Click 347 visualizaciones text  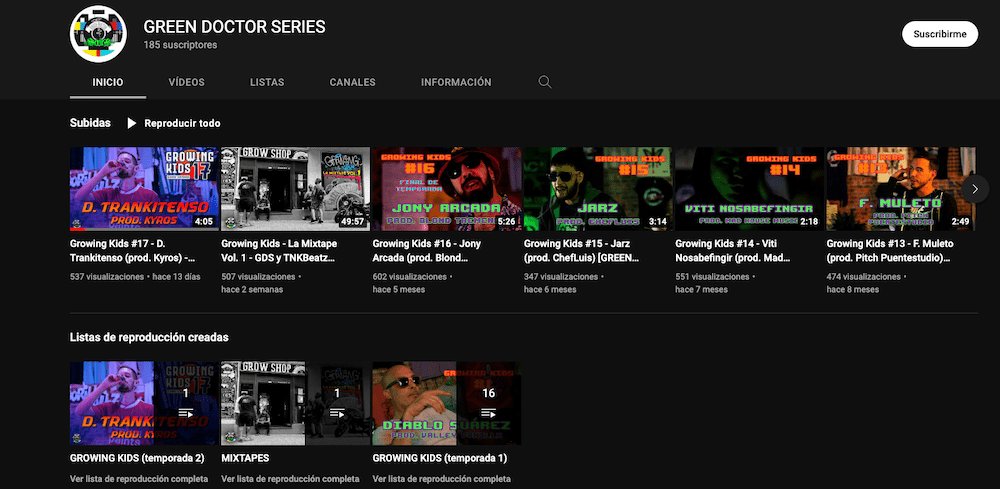click(561, 277)
